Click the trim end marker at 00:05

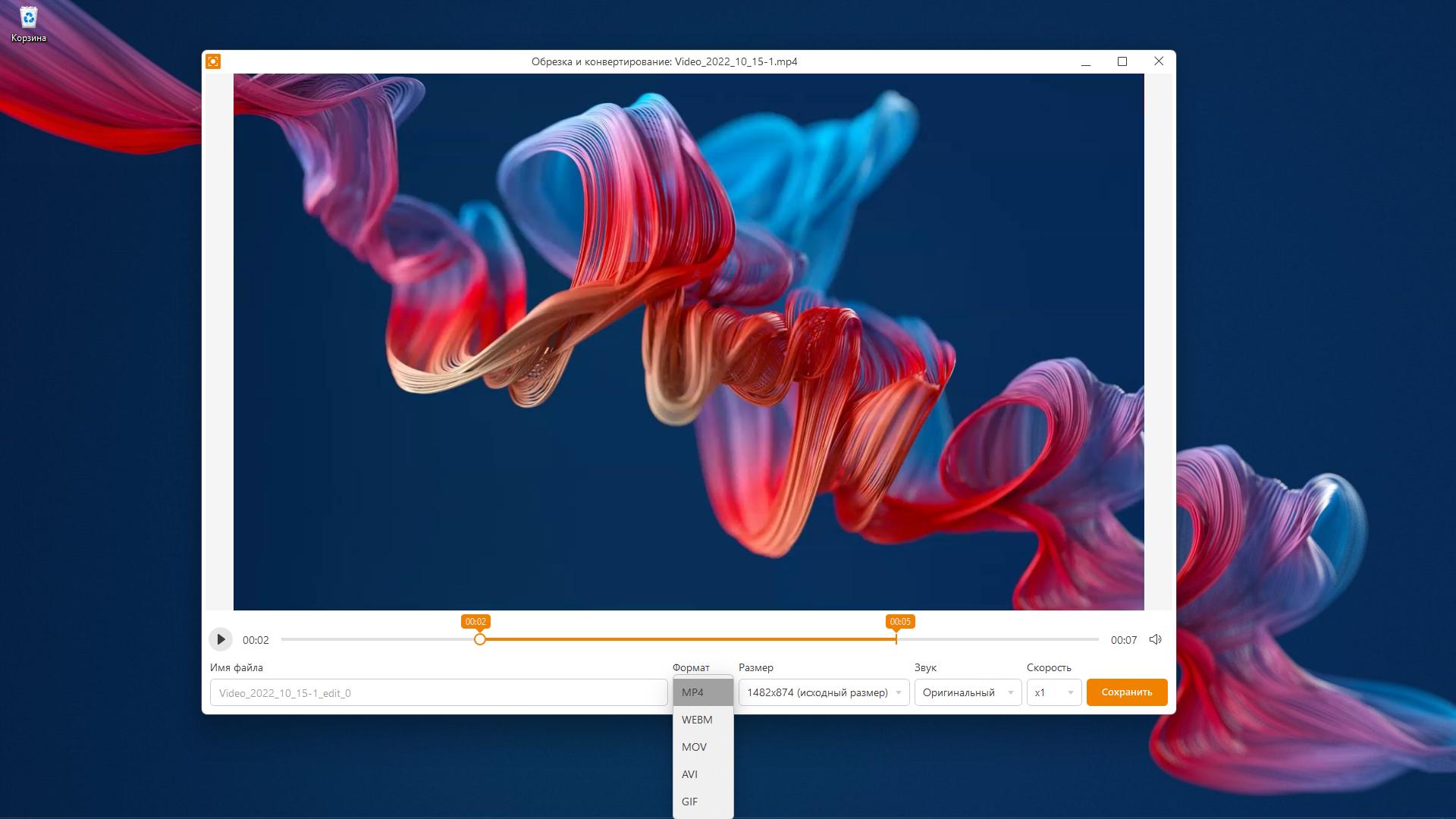(x=896, y=639)
